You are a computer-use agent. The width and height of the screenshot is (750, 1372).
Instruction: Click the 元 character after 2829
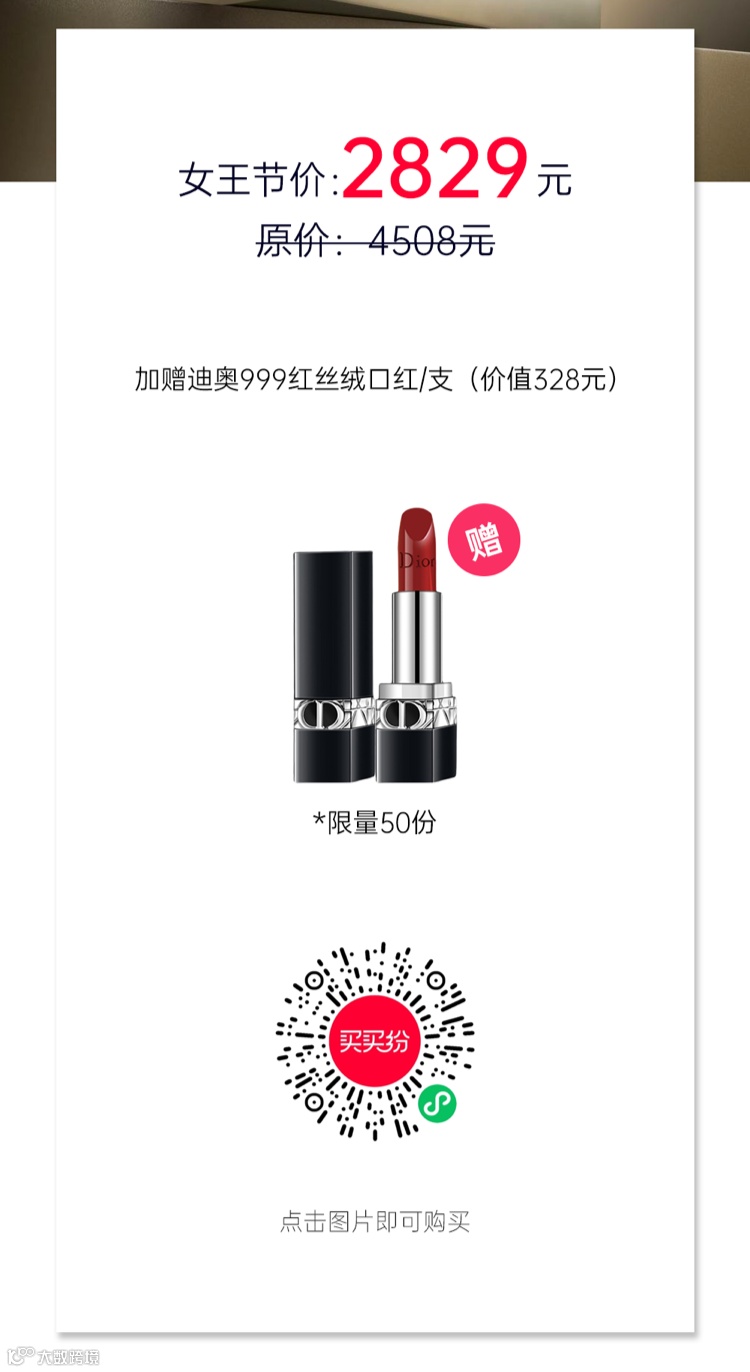[x=554, y=180]
